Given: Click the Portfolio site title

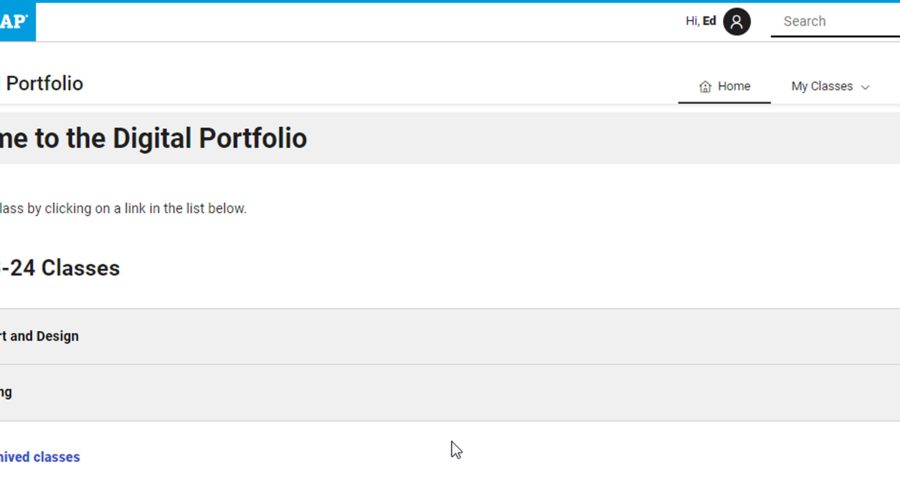Looking at the screenshot, I should 44,84.
